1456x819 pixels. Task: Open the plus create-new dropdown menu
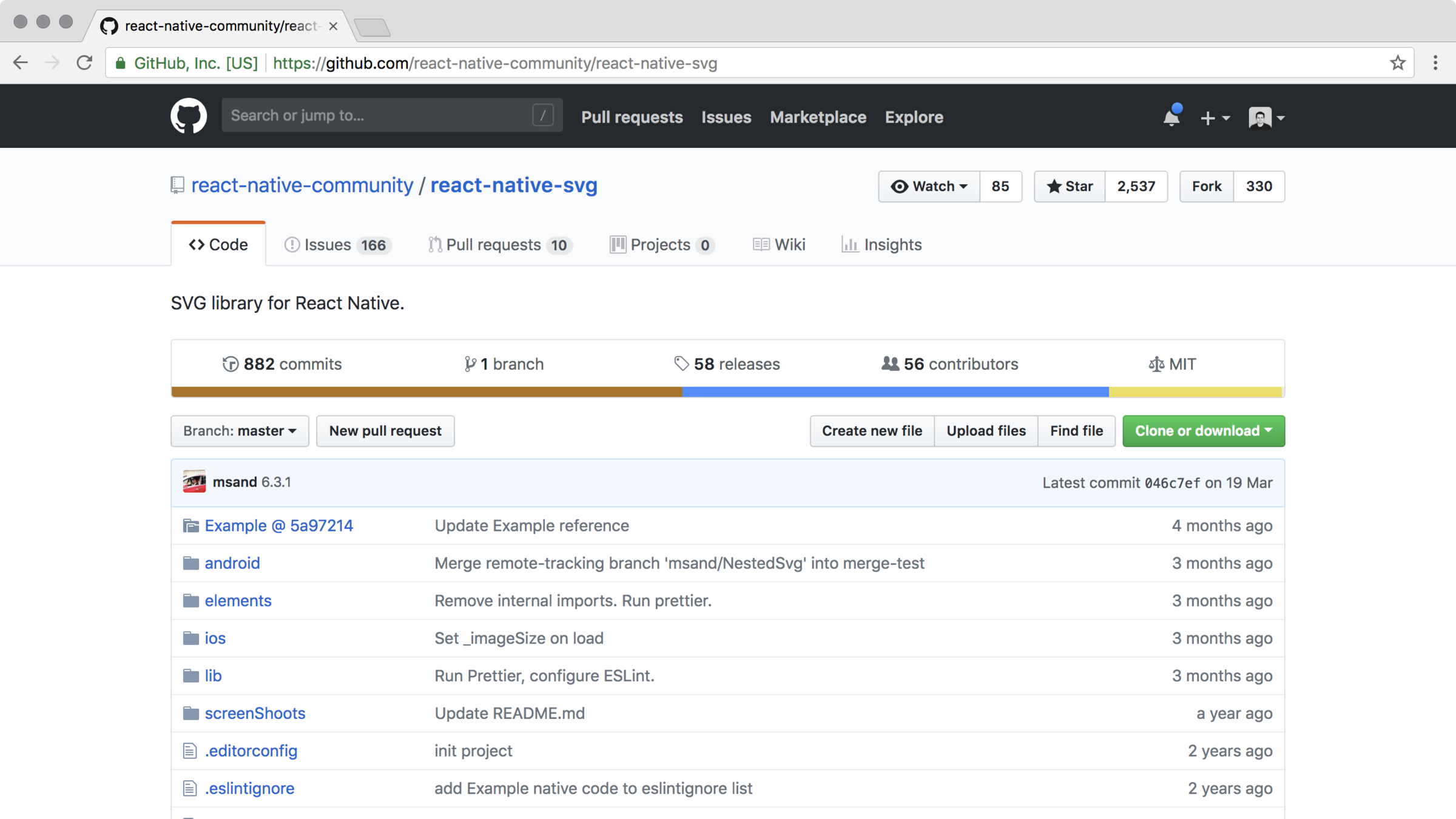coord(1215,118)
